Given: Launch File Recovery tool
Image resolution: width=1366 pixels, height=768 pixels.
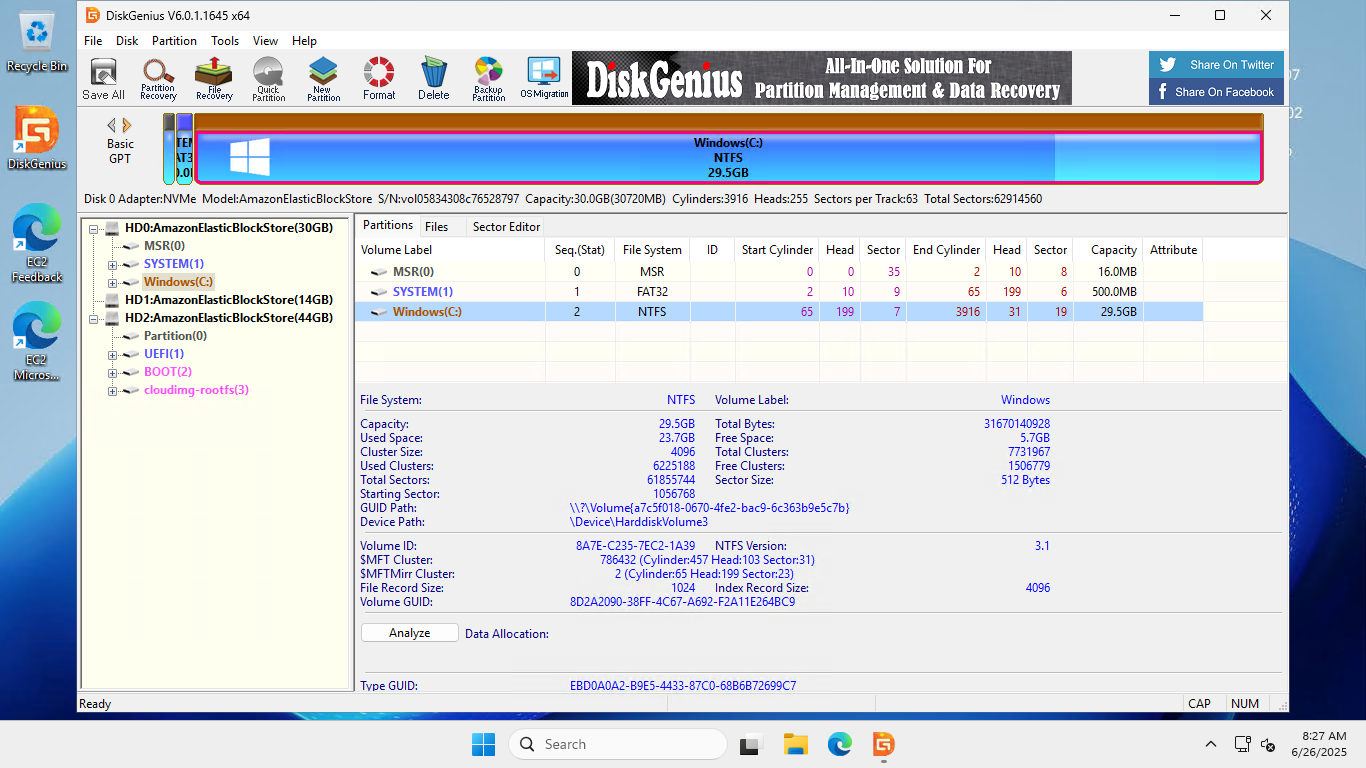Looking at the screenshot, I should 214,79.
